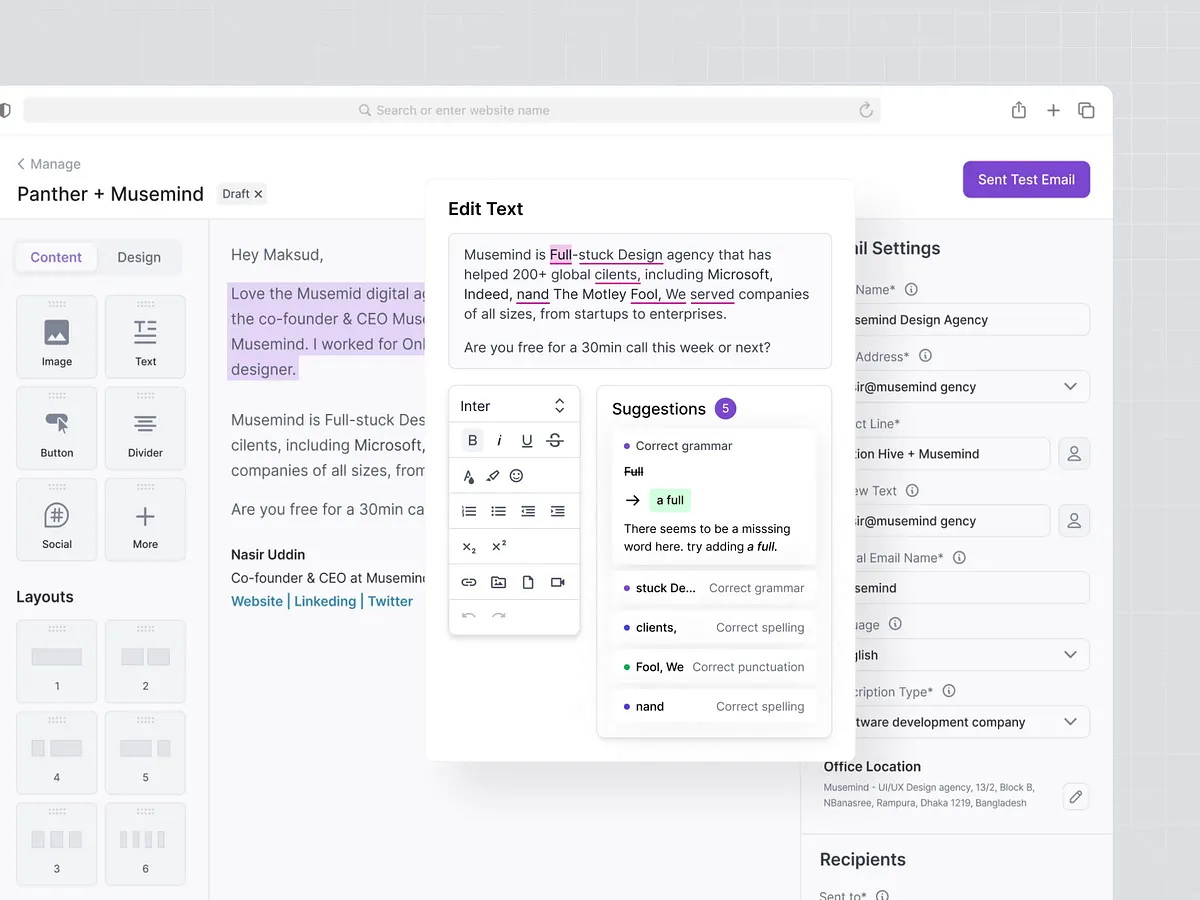This screenshot has width=1200, height=900.
Task: Edit Office Location with pencil icon
Action: point(1076,797)
